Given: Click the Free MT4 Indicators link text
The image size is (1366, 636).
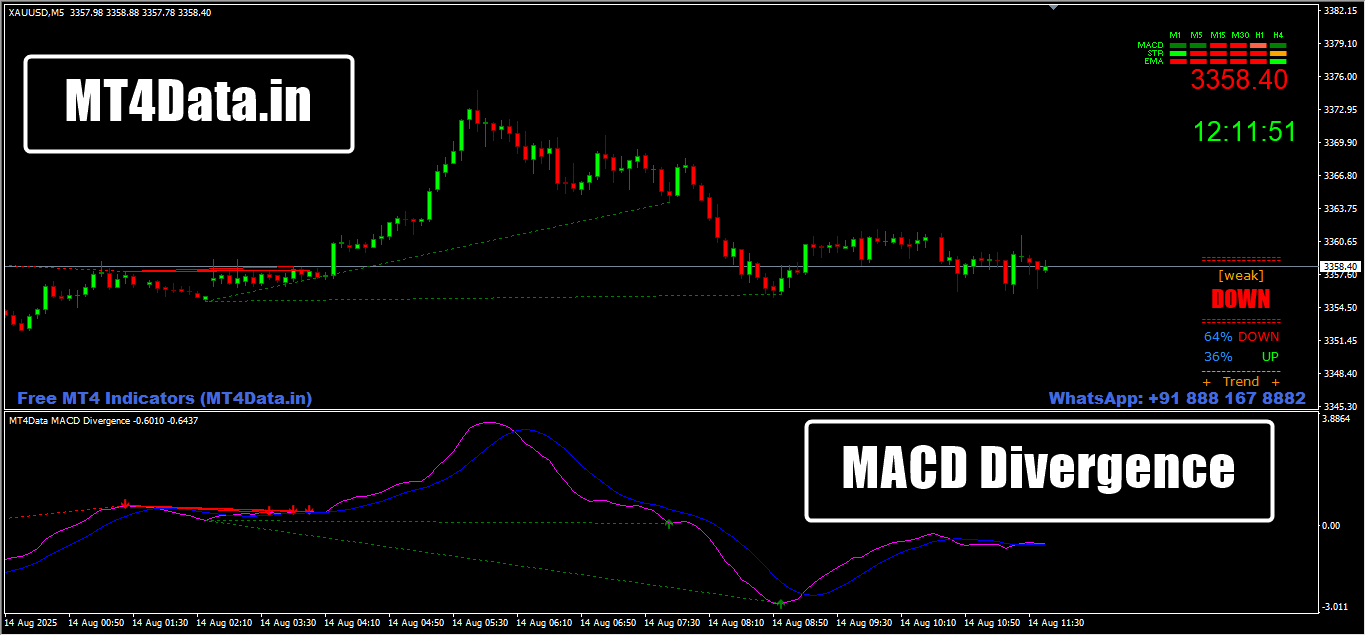Looking at the screenshot, I should [x=165, y=398].
